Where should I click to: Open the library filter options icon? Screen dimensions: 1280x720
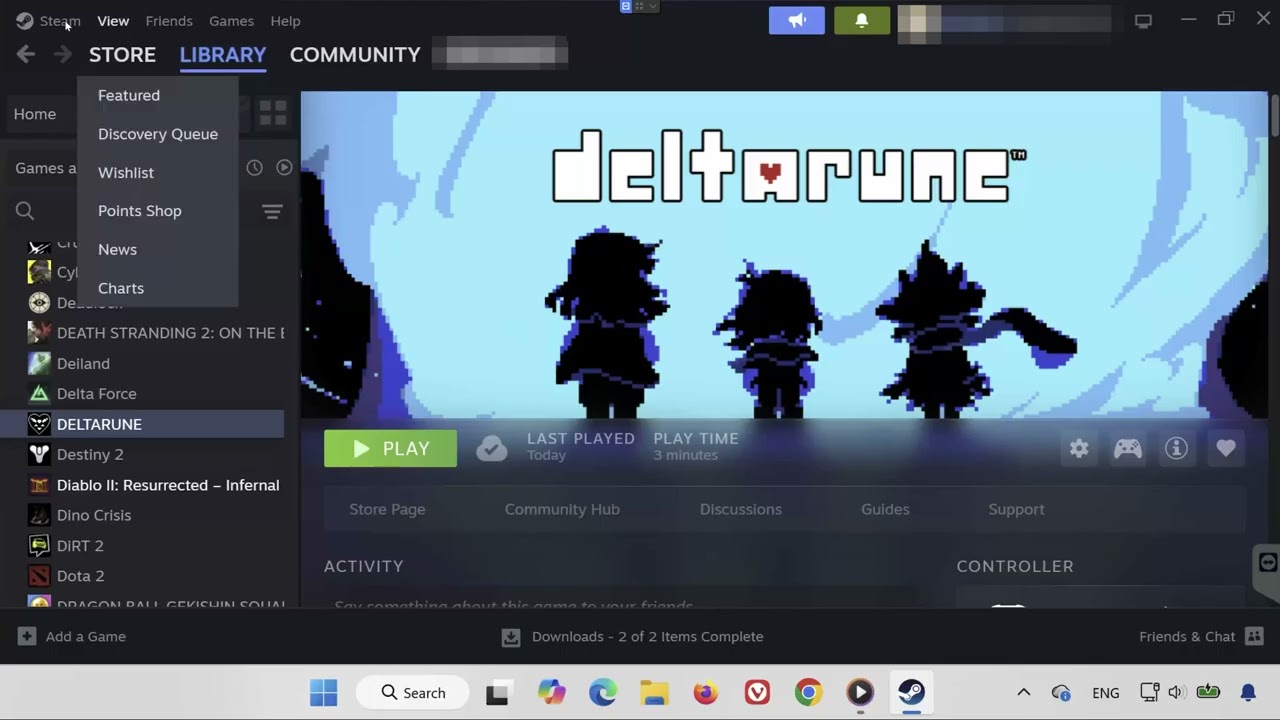[272, 211]
